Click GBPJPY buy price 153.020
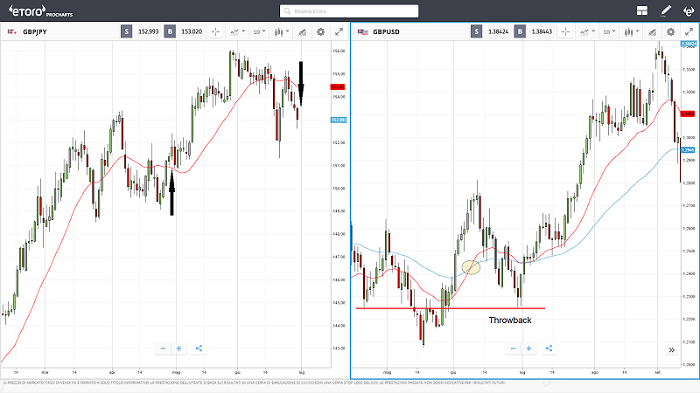 (192, 32)
